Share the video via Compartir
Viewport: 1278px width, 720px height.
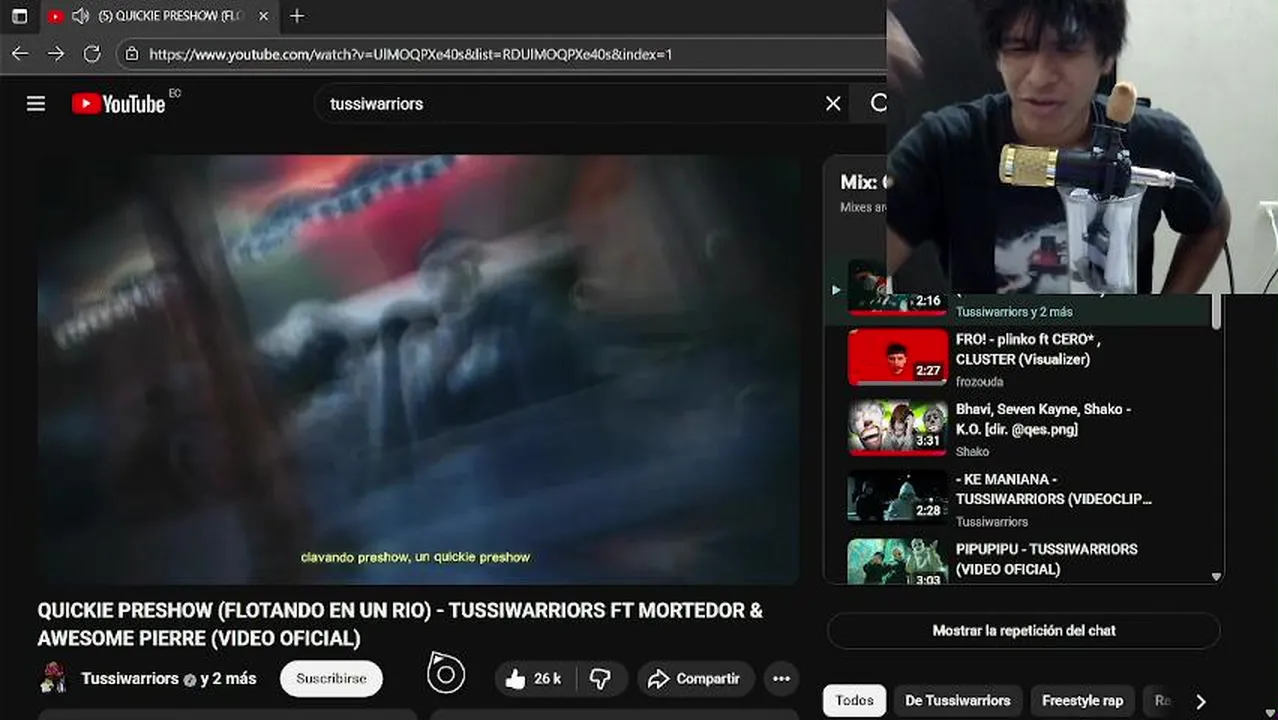pos(696,679)
